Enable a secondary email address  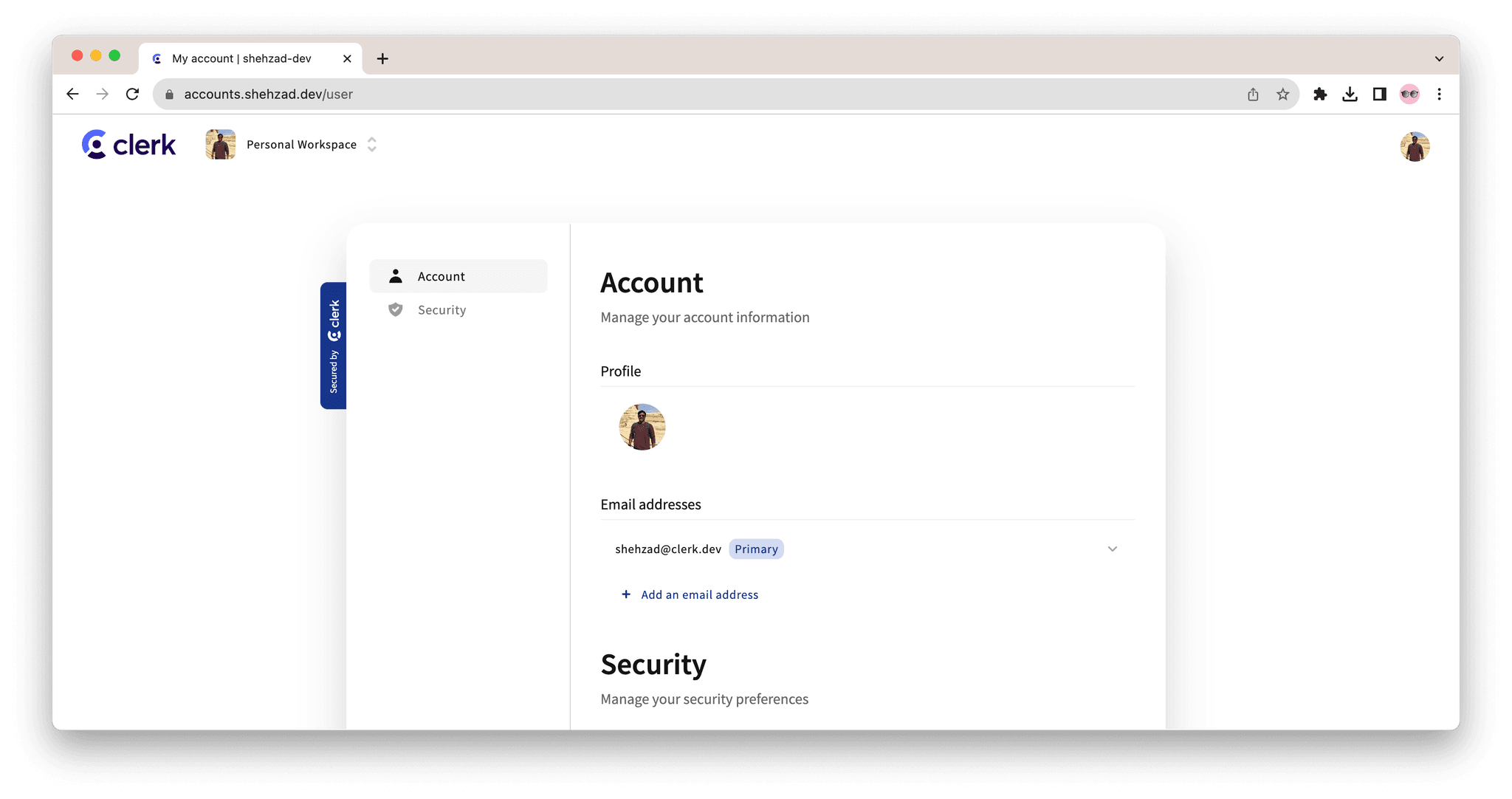coord(688,594)
